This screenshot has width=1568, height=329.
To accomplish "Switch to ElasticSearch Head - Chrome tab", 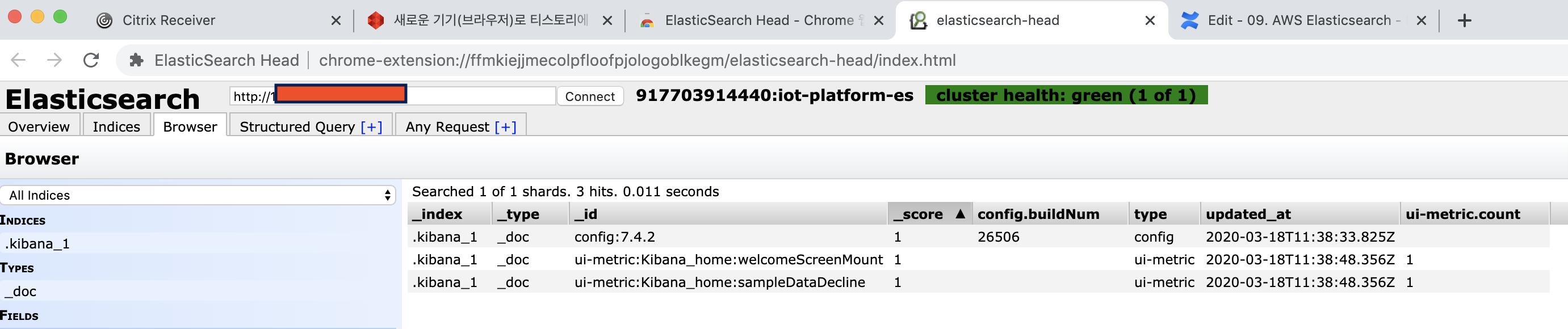I will click(759, 20).
